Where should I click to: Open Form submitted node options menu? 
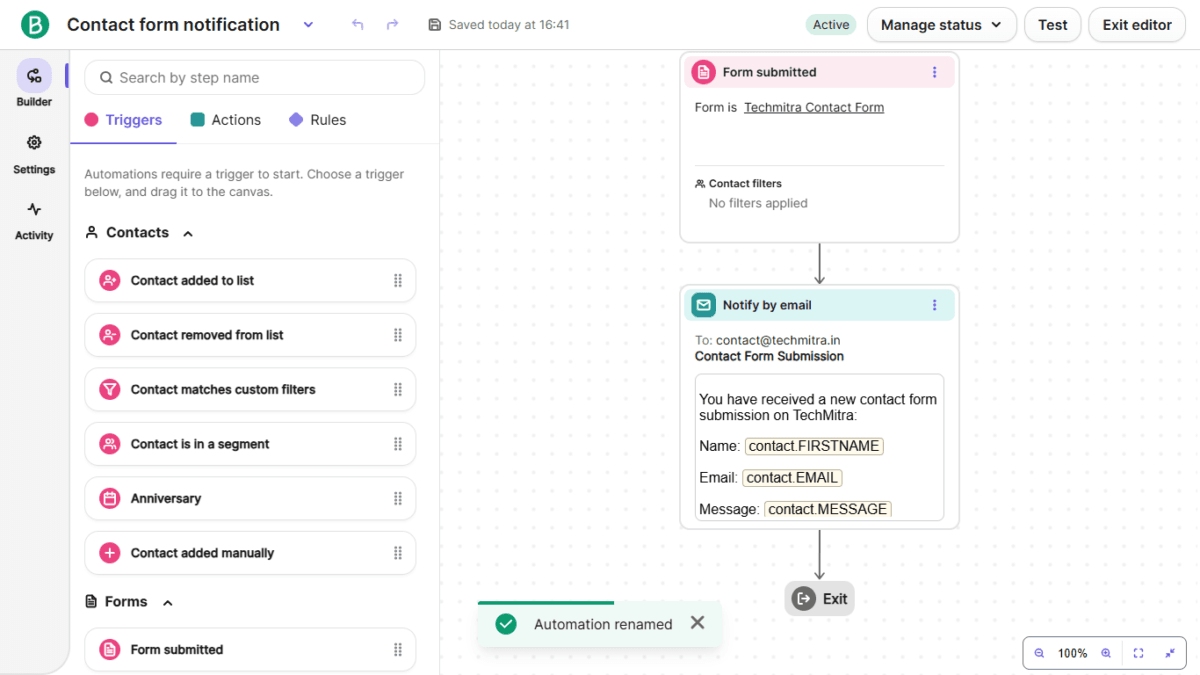(x=935, y=72)
